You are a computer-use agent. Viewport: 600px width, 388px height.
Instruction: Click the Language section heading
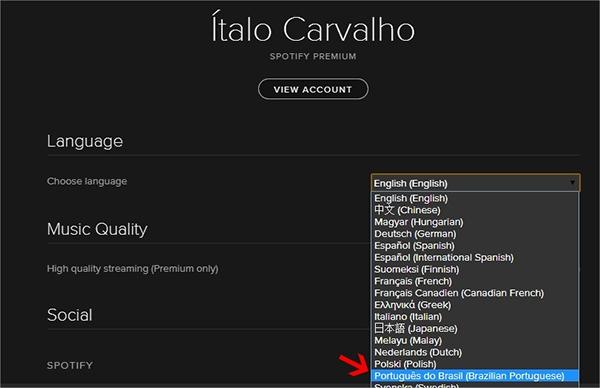(x=85, y=142)
